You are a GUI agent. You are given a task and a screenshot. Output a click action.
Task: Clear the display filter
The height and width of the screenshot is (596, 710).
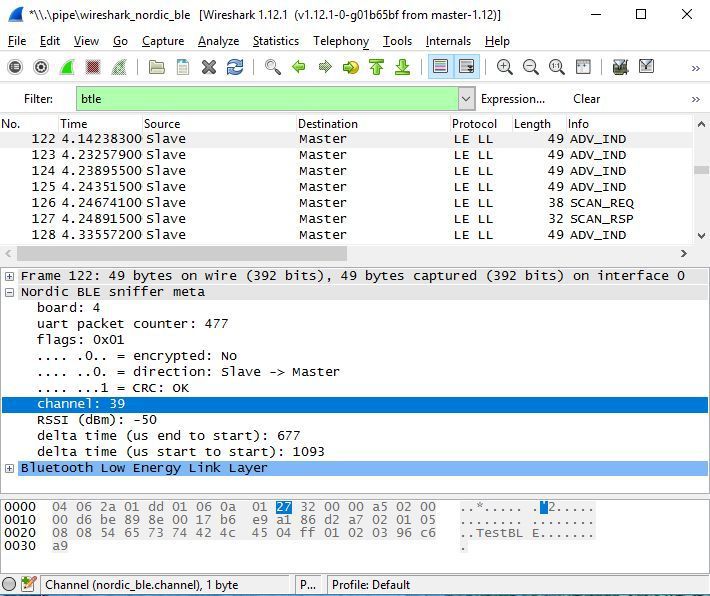[586, 99]
